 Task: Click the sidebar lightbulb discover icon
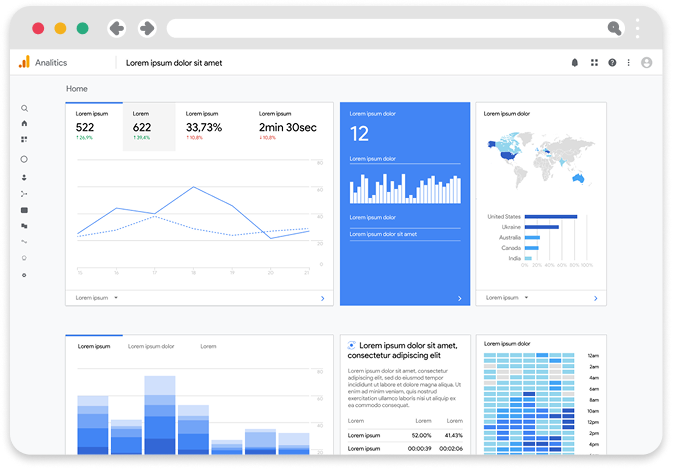point(24,258)
